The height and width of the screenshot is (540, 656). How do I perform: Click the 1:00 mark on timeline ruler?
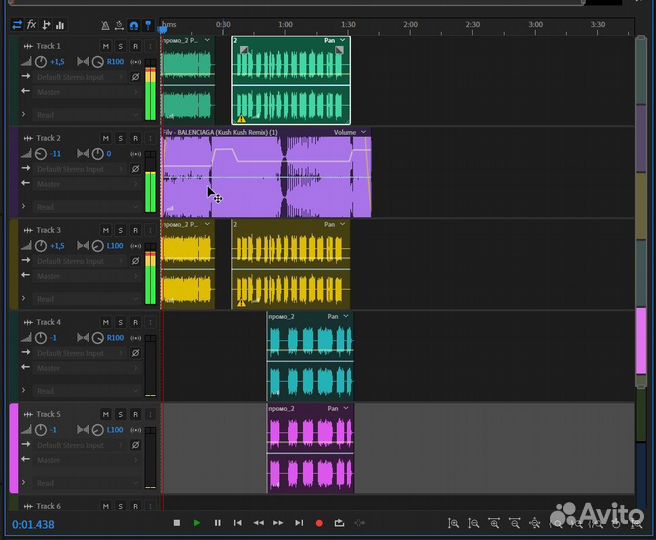point(285,24)
